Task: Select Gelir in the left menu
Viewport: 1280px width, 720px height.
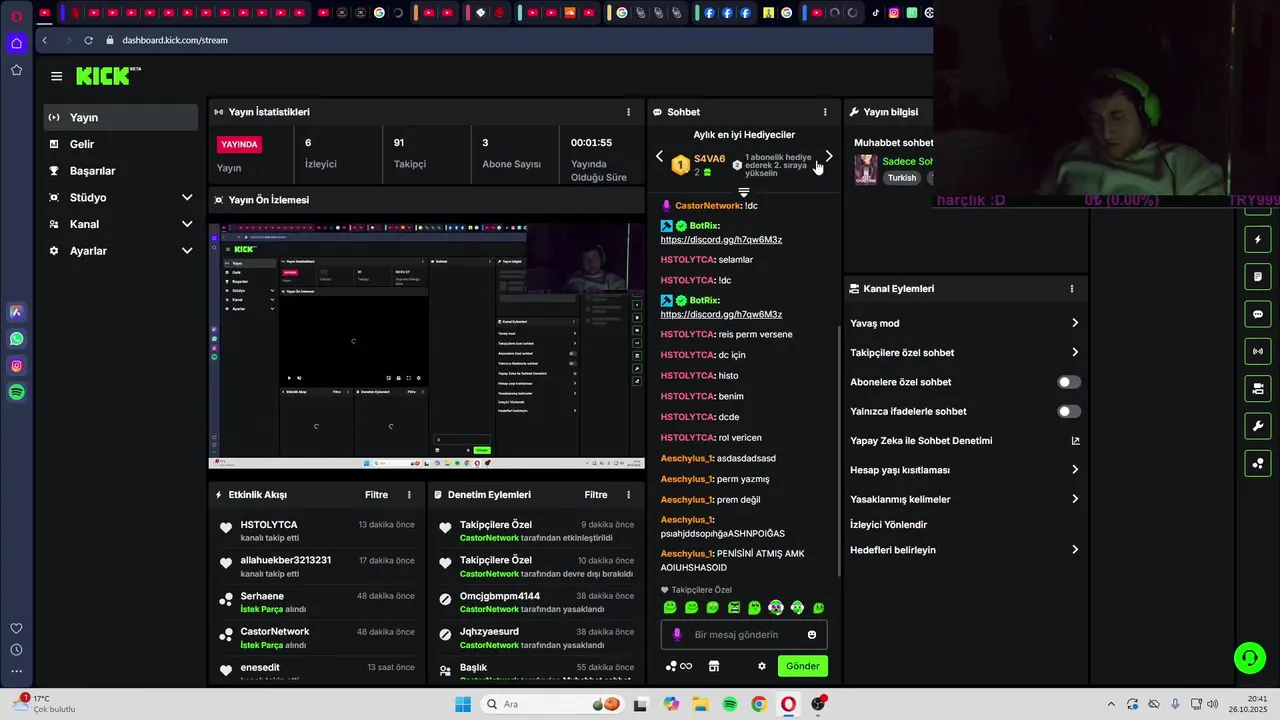Action: pos(121,144)
